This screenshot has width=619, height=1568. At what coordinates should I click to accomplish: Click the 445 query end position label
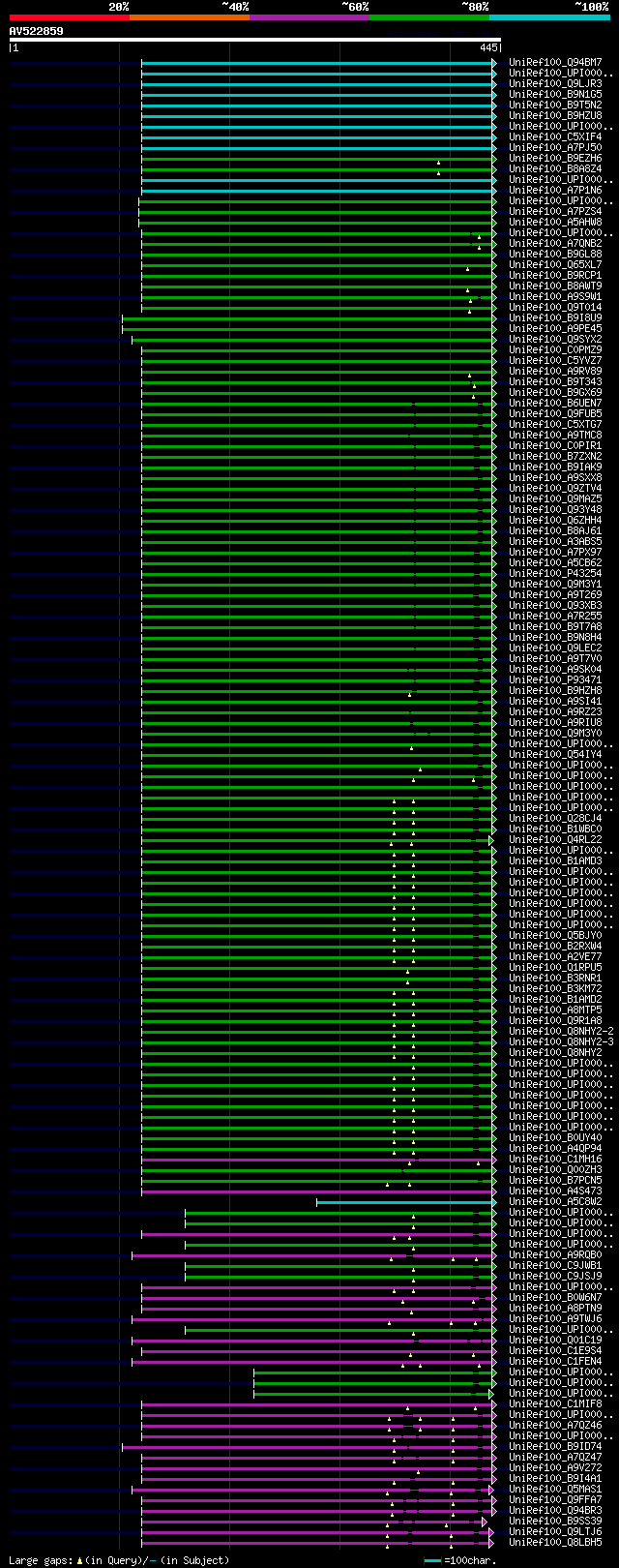click(x=488, y=47)
